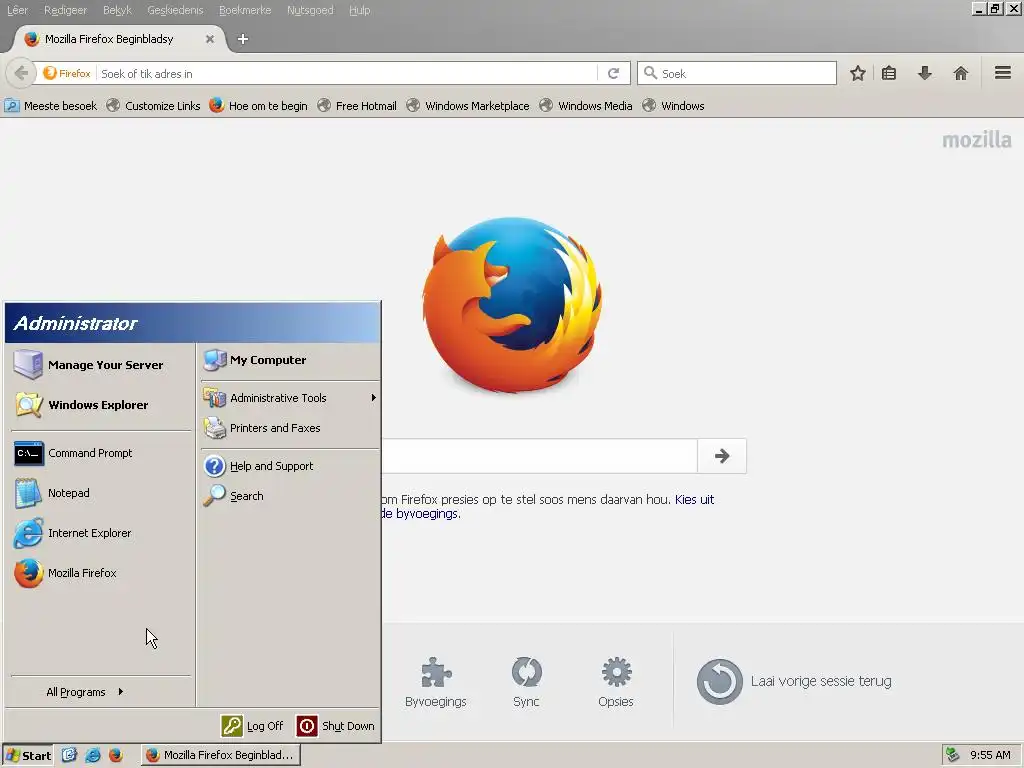Open Help and Support
This screenshot has height=768, width=1024.
pos(290,466)
